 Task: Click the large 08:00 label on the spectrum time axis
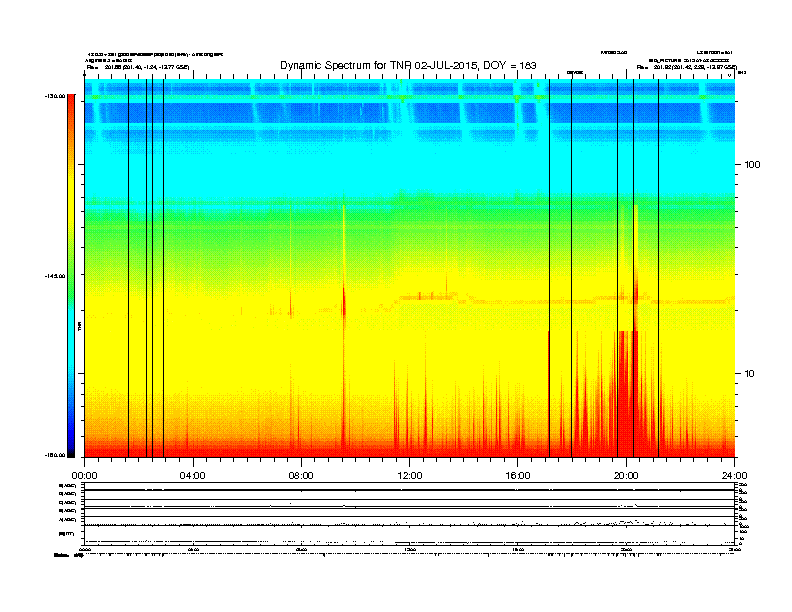(x=301, y=476)
